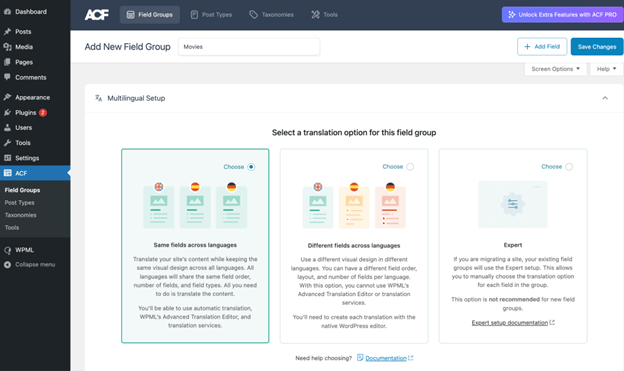This screenshot has width=624, height=371.
Task: Click the field group title input Movies
Action: pyautogui.click(x=249, y=47)
